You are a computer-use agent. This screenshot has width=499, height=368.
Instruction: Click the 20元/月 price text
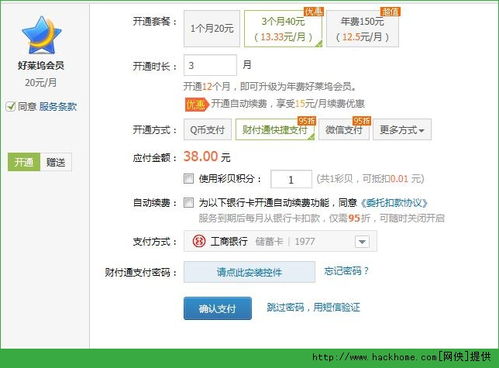tap(41, 82)
